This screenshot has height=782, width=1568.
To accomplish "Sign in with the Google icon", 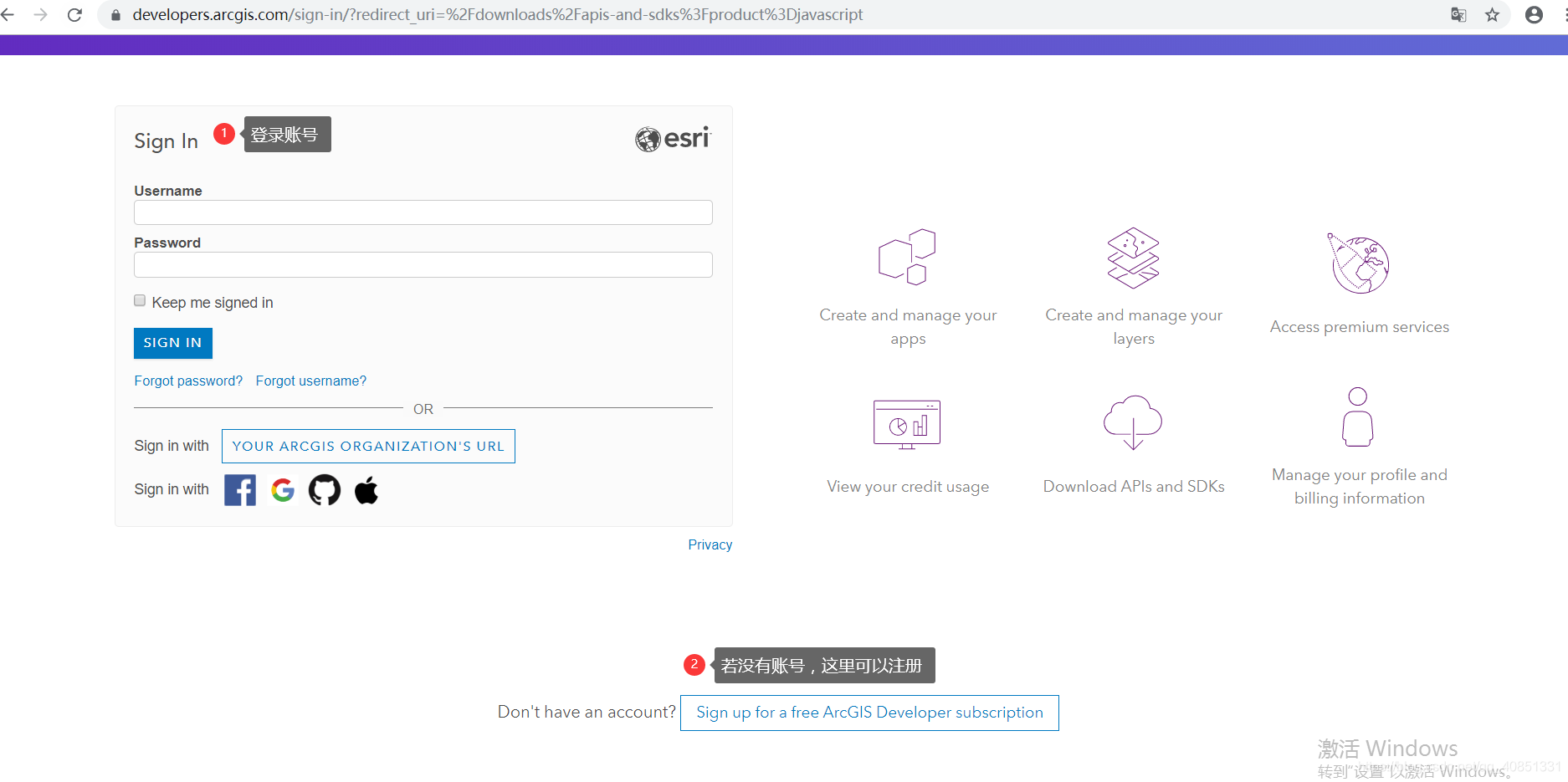I will tap(283, 490).
